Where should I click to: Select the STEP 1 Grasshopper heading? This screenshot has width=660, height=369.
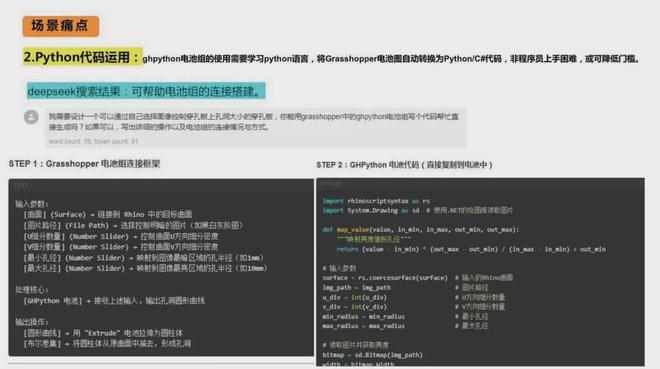(x=84, y=164)
